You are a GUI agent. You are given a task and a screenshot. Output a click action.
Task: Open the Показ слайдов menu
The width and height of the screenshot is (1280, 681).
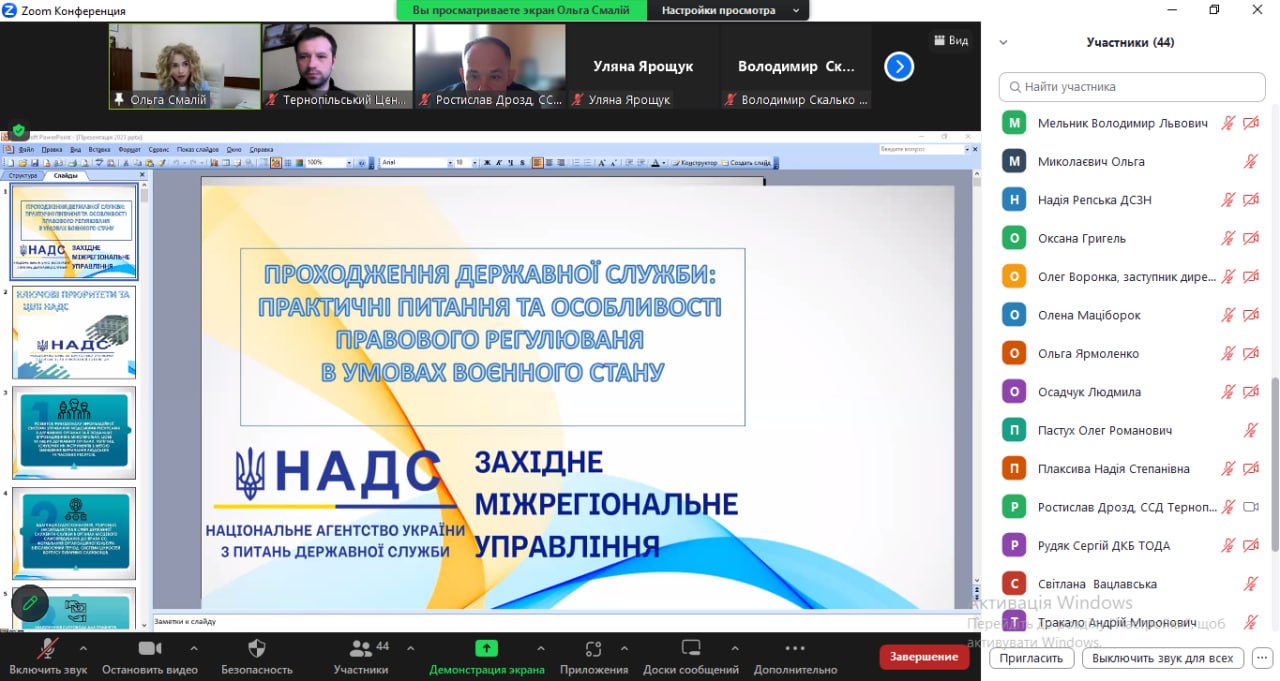click(x=198, y=149)
